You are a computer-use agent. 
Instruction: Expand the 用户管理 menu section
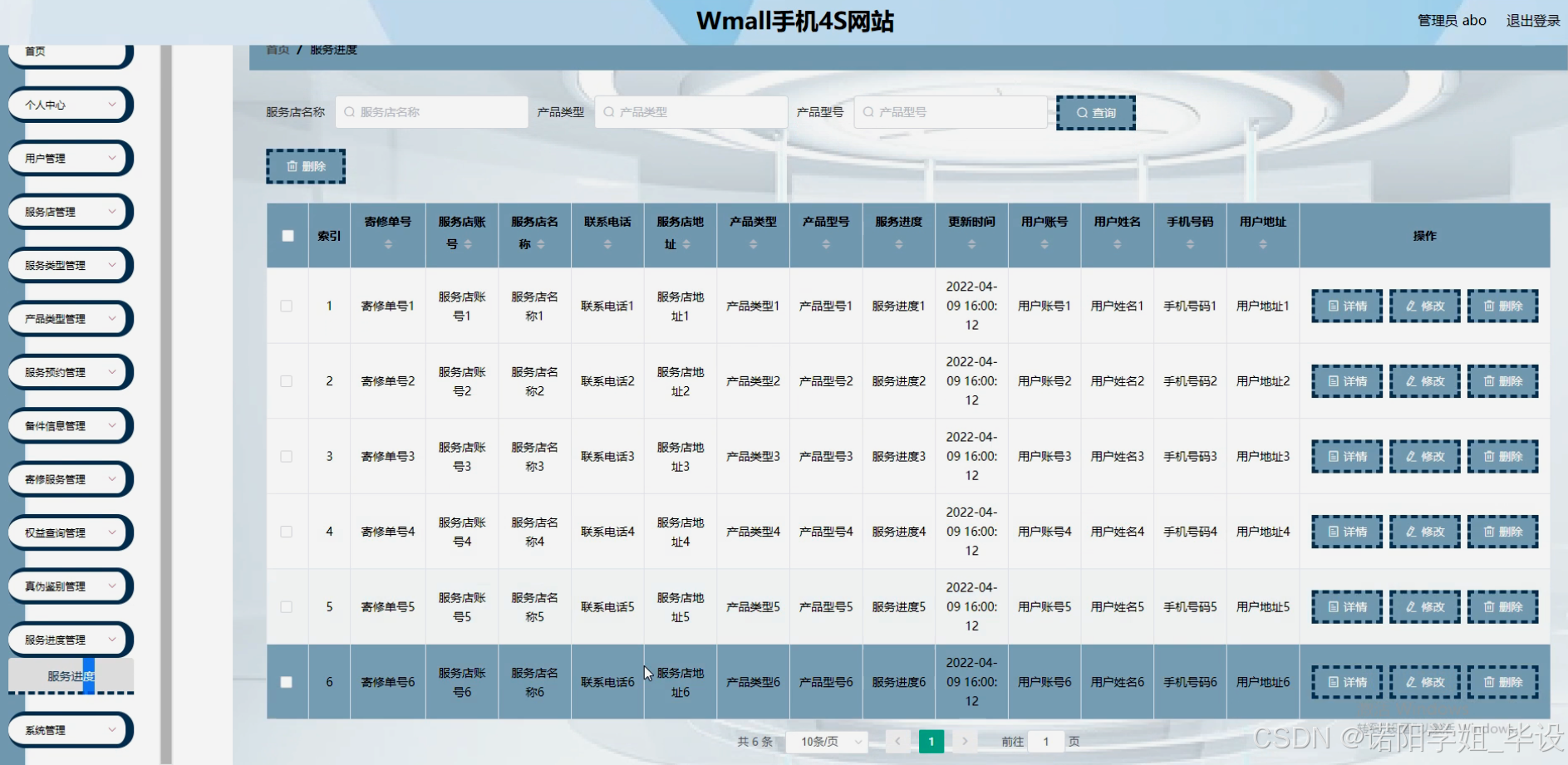70,158
